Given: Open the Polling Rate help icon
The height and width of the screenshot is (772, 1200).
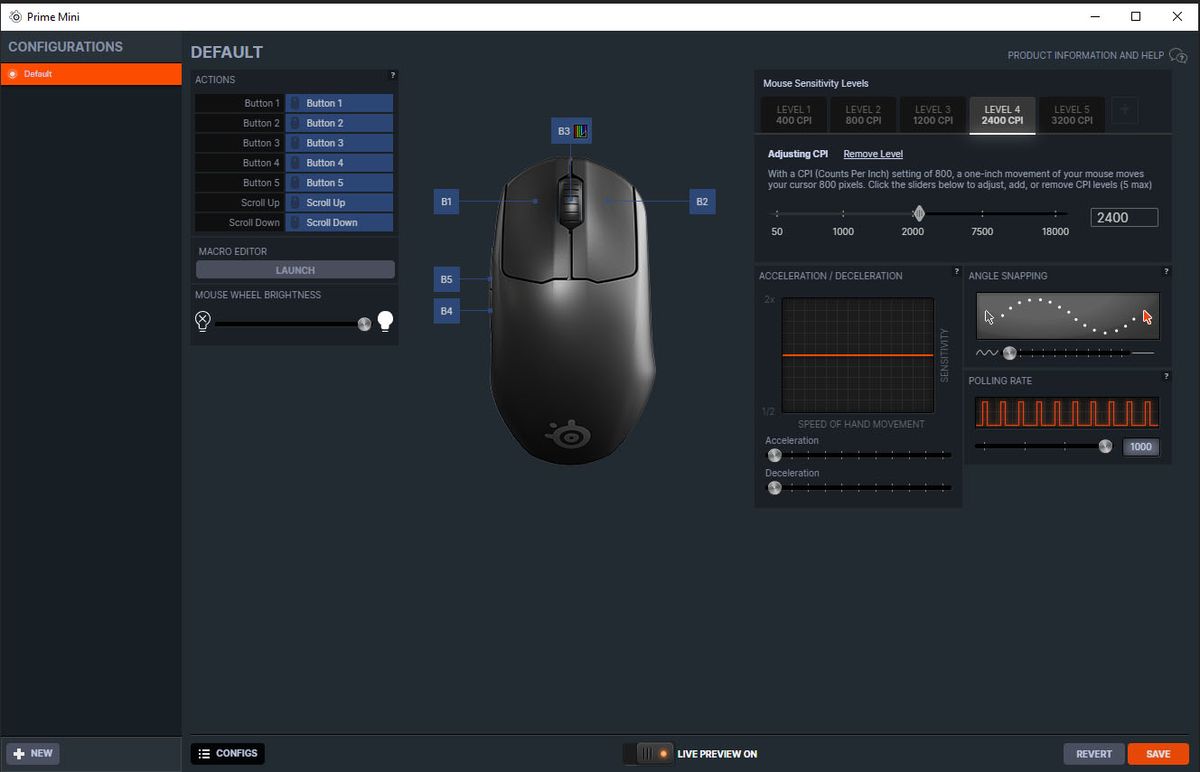Looking at the screenshot, I should point(1166,377).
